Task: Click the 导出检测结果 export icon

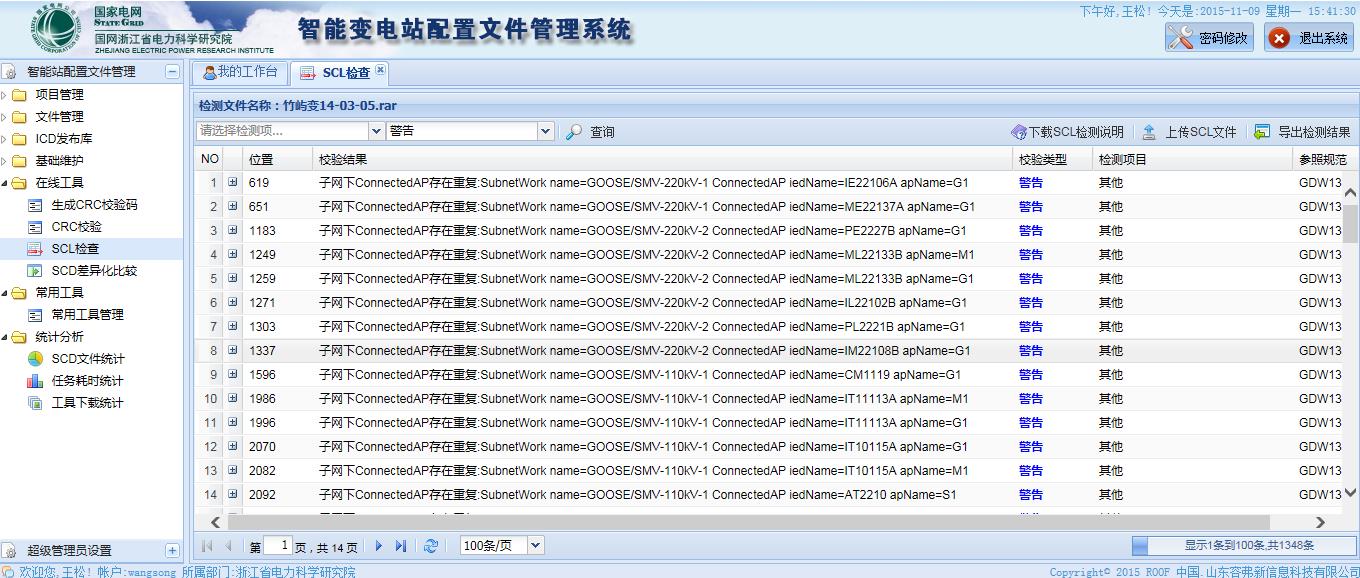Action: click(1262, 132)
